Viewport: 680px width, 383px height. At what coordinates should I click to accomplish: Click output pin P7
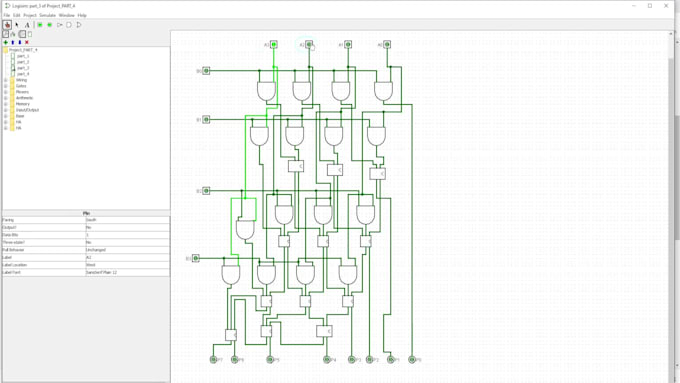pyautogui.click(x=213, y=360)
